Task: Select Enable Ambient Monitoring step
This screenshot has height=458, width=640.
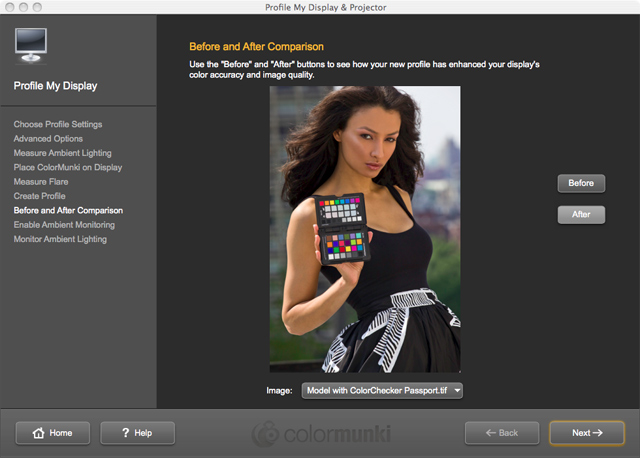Action: (x=64, y=225)
